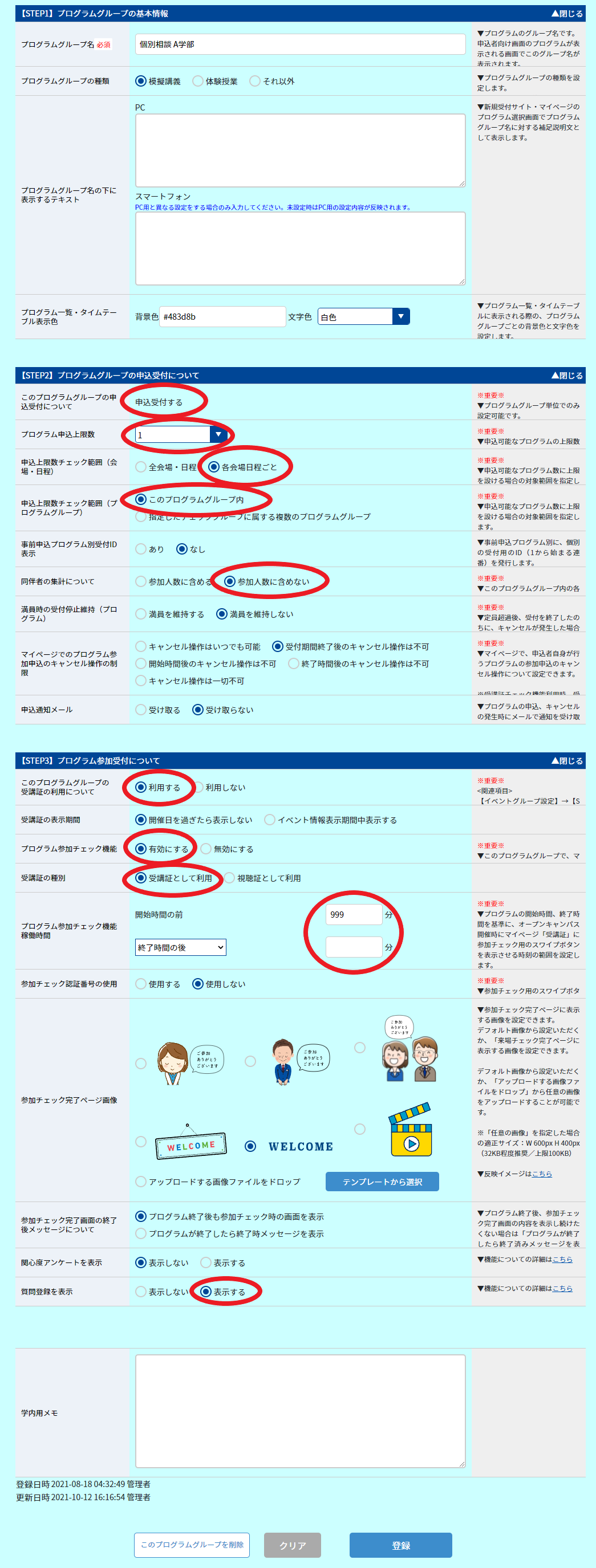Click the 登録 button
This screenshot has height=1568, width=596.
point(400,1545)
